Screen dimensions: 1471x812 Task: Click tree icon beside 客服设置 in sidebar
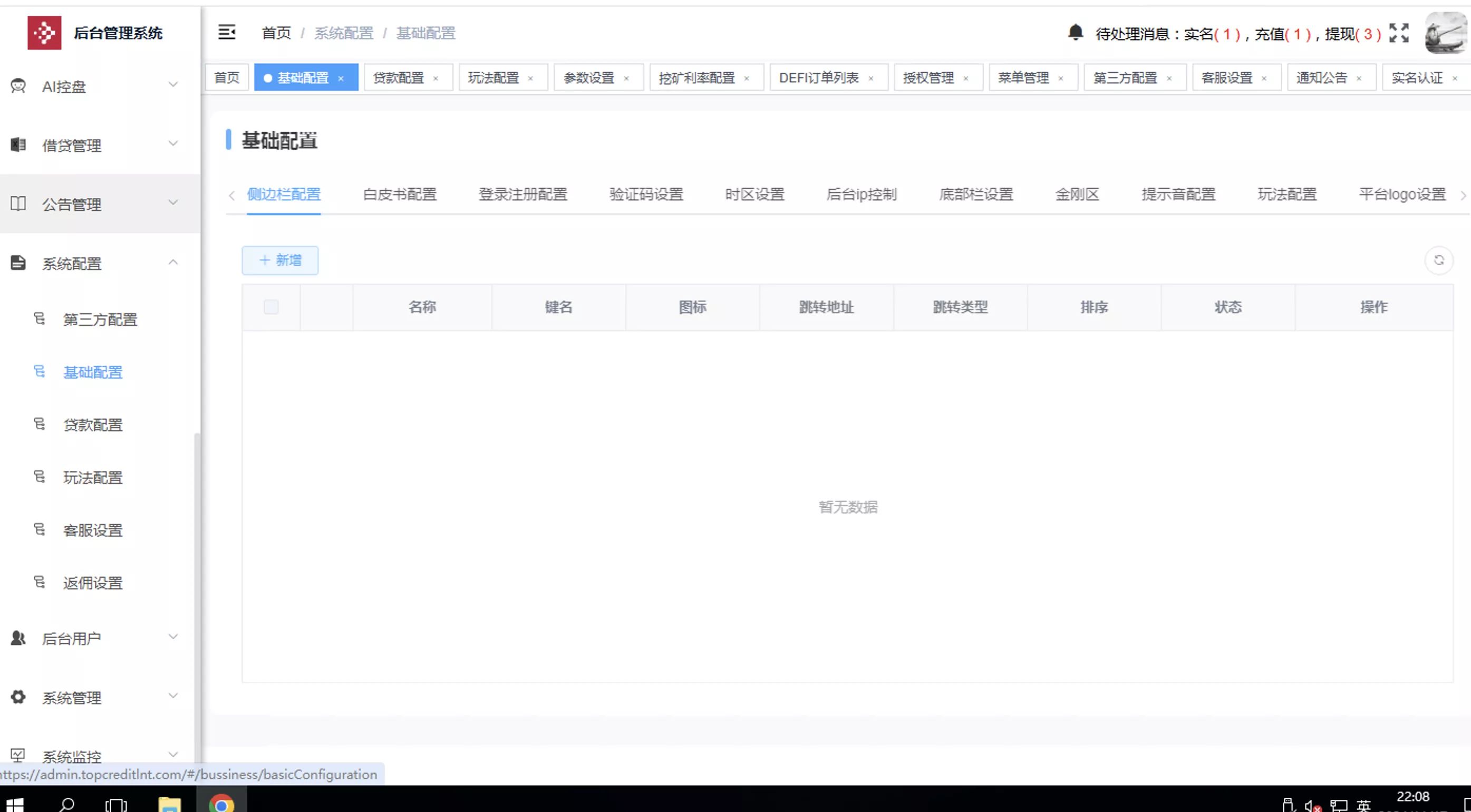pyautogui.click(x=40, y=529)
